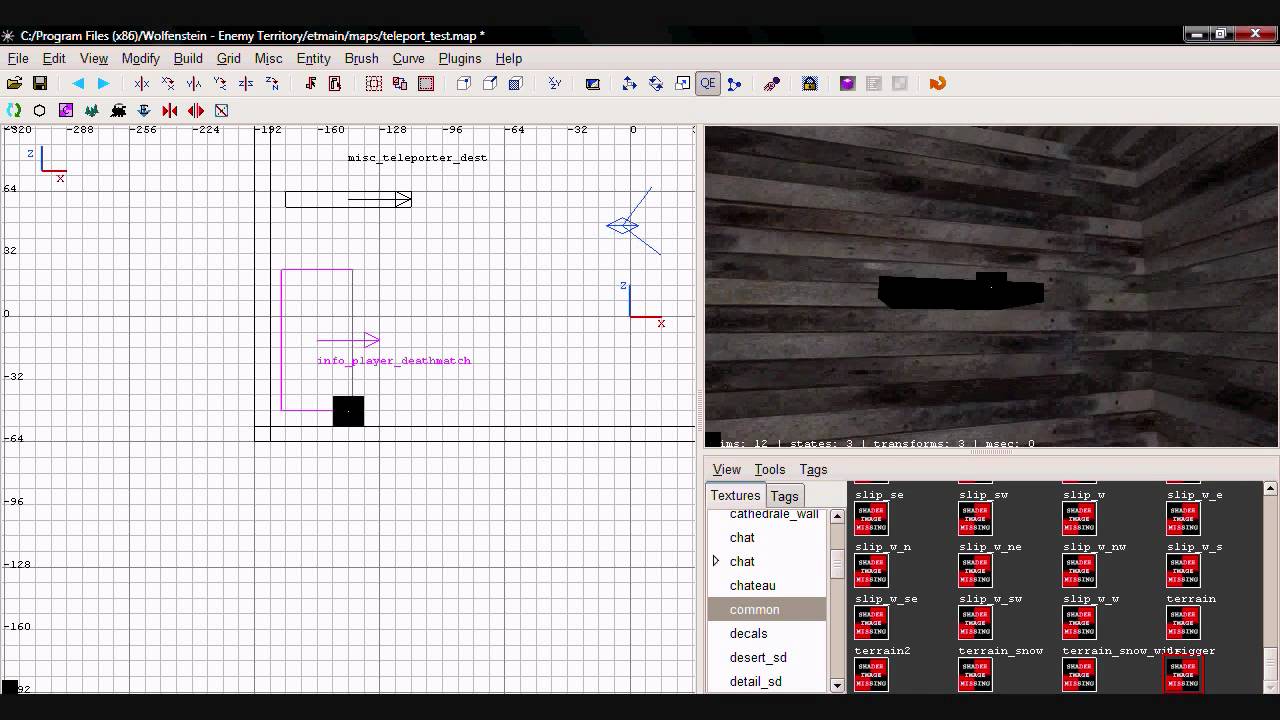Click the train path icon
The image size is (1280, 720).
(118, 110)
